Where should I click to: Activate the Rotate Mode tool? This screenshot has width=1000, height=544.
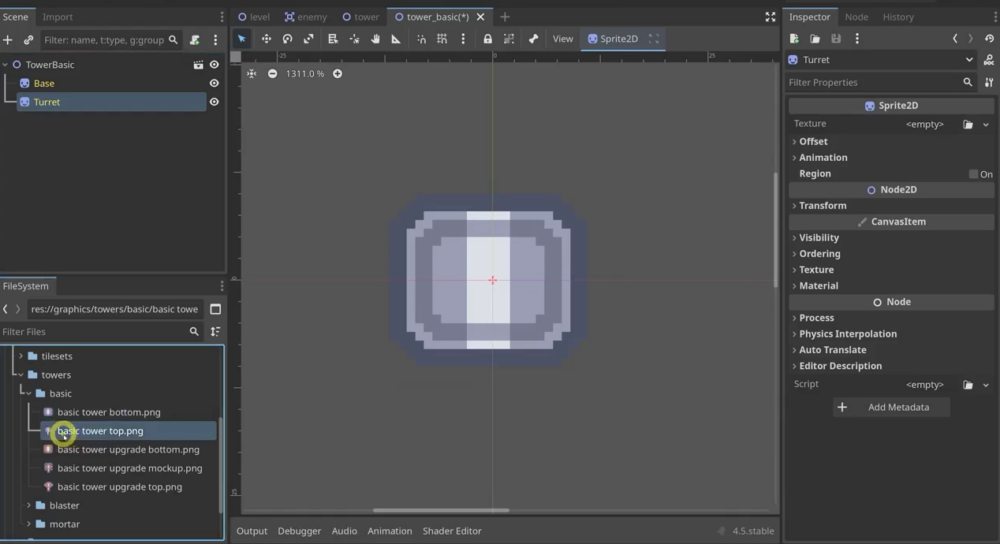(288, 39)
